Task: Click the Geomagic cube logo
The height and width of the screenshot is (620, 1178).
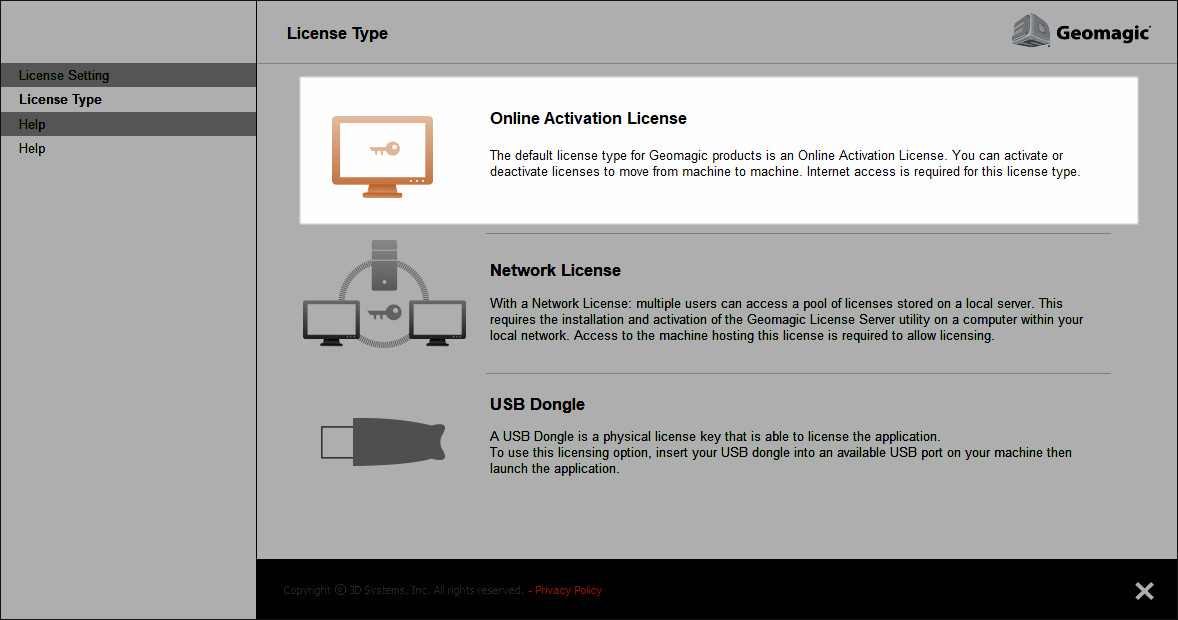Action: point(1031,31)
